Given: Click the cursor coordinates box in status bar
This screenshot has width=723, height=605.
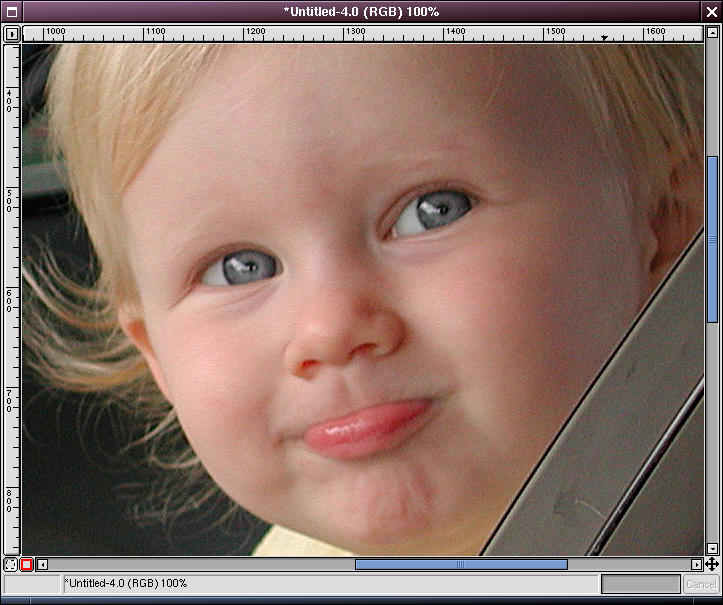Looking at the screenshot, I should tap(32, 584).
